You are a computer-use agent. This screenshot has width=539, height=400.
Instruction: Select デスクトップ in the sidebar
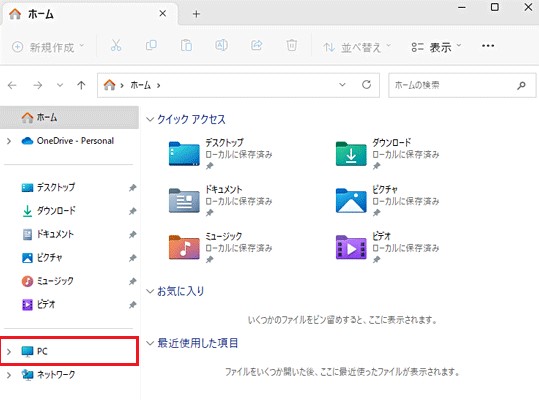tap(69, 188)
